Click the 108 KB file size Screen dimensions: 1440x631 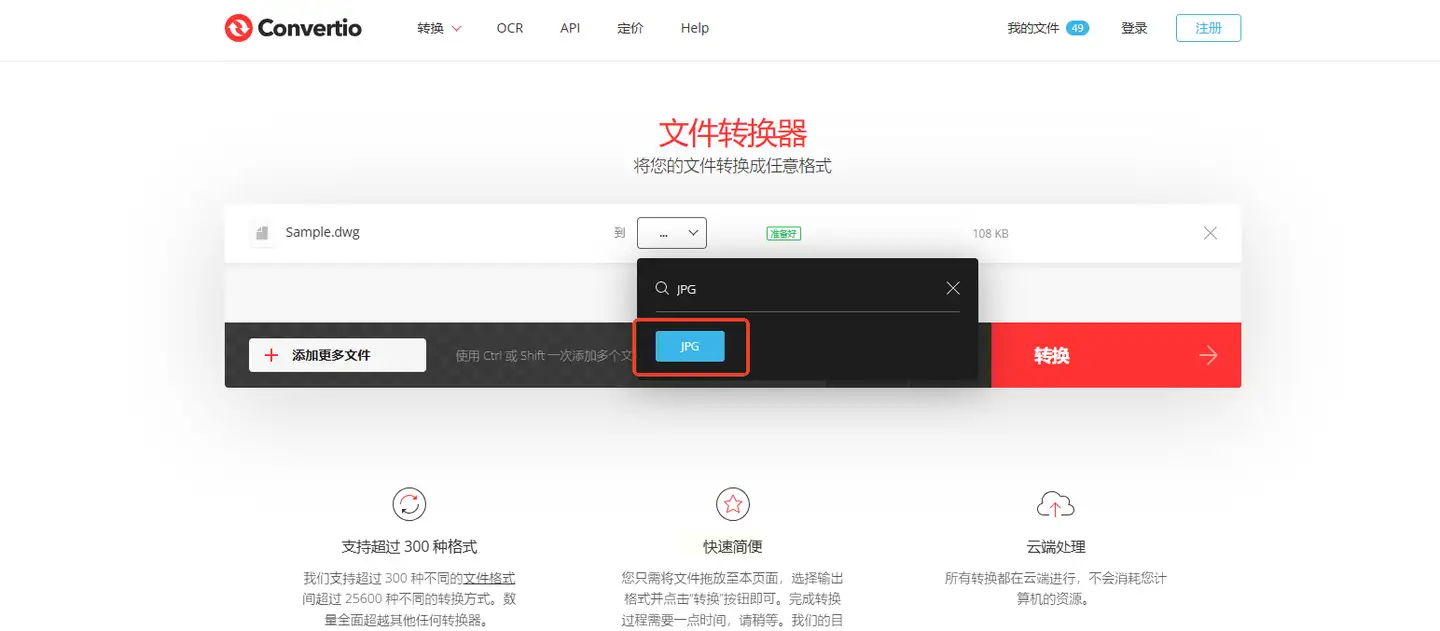990,233
